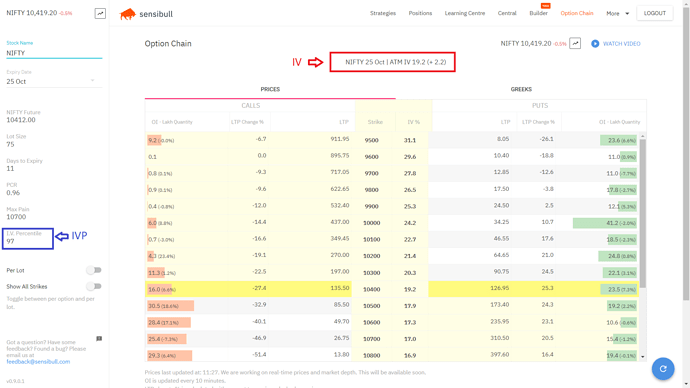The width and height of the screenshot is (690, 388).
Task: Open the Central page
Action: (x=507, y=13)
